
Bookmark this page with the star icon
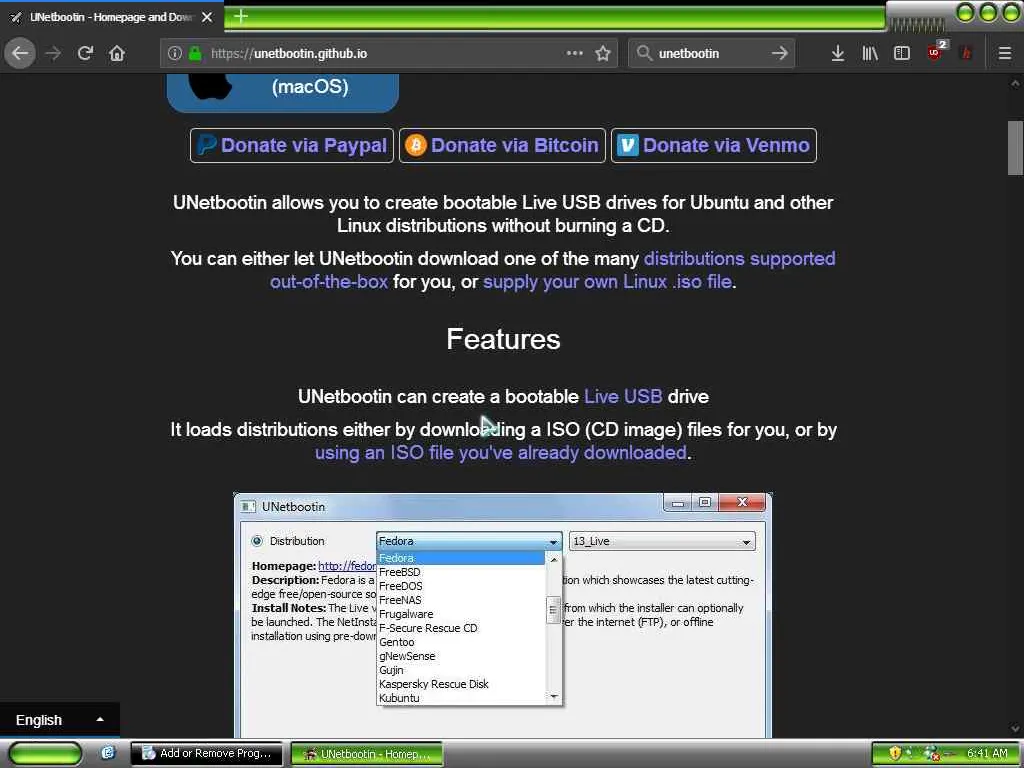[x=603, y=54]
